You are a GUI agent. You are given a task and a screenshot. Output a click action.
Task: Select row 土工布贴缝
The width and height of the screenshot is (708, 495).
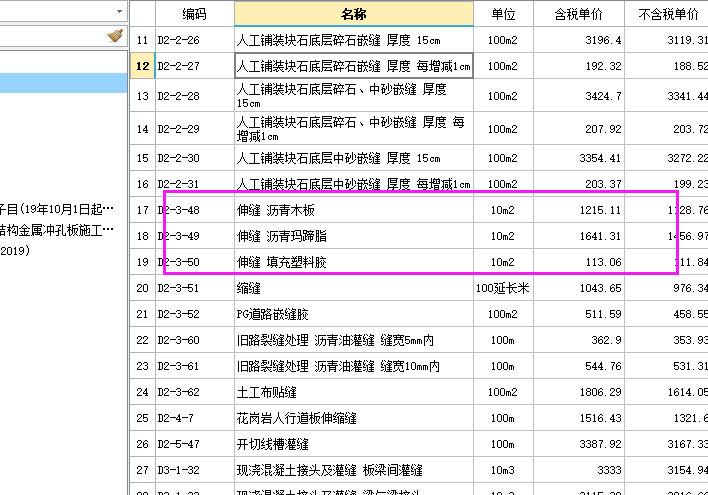point(354,392)
